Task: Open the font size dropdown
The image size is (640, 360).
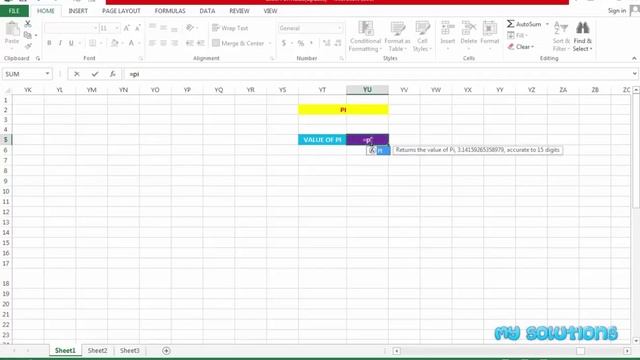Action: (117, 28)
